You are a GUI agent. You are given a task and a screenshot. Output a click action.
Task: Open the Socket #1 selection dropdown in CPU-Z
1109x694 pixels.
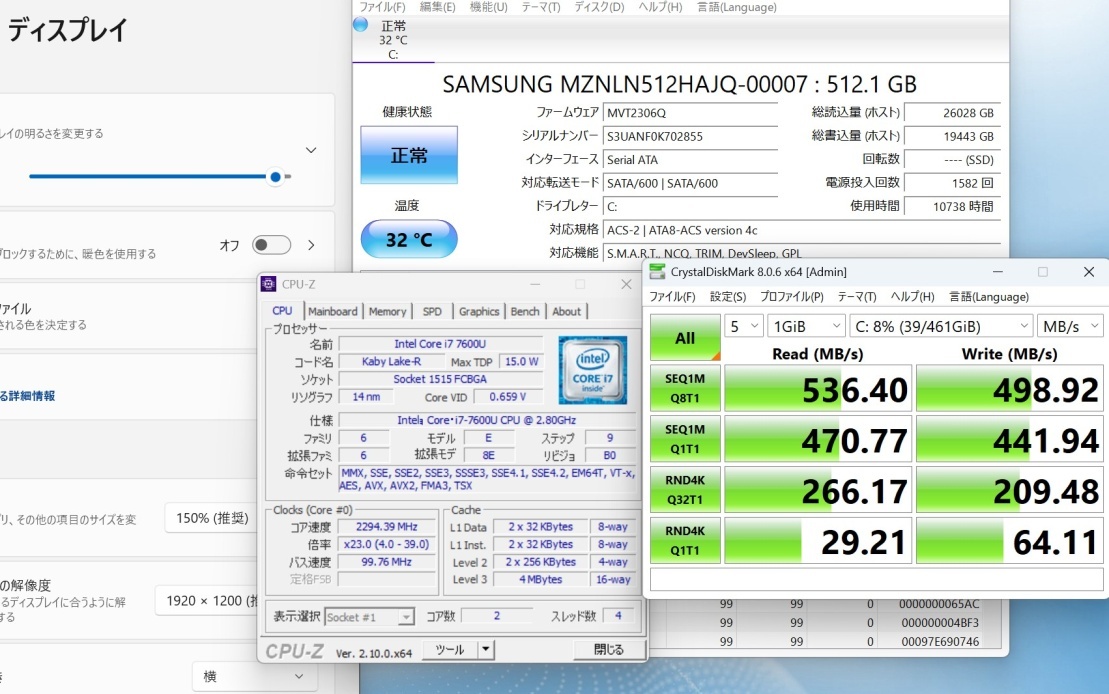(369, 617)
